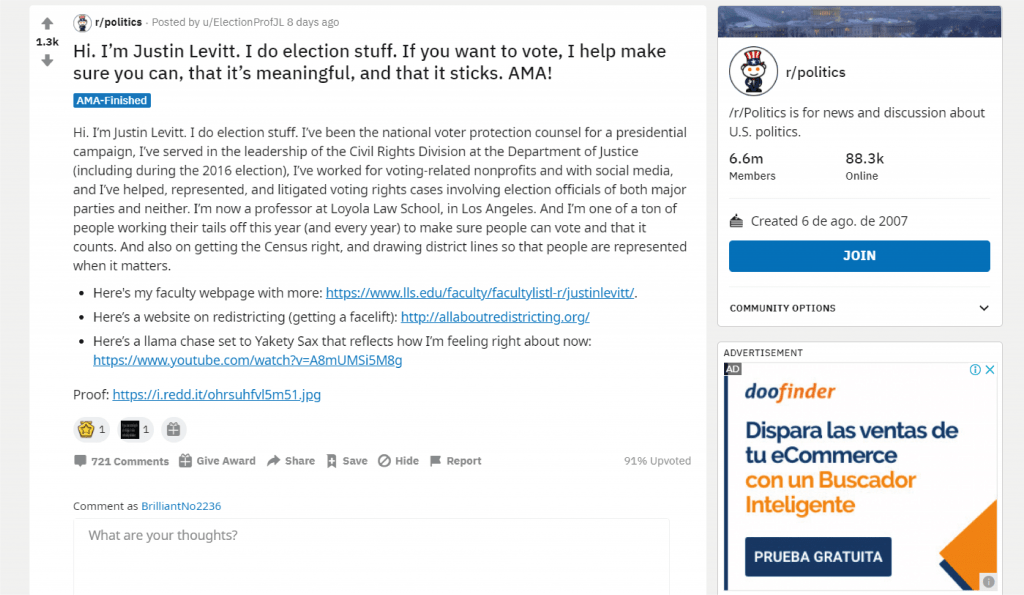Click the Community Options chevron arrow

984,308
